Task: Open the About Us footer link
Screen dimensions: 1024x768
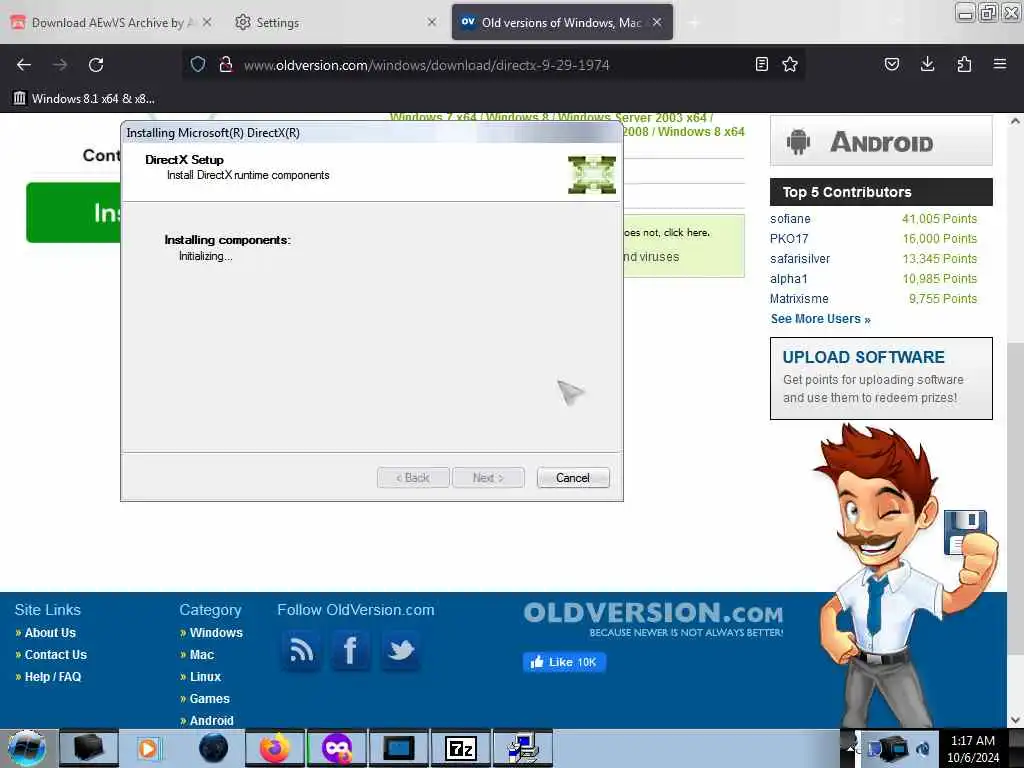Action: 50,633
